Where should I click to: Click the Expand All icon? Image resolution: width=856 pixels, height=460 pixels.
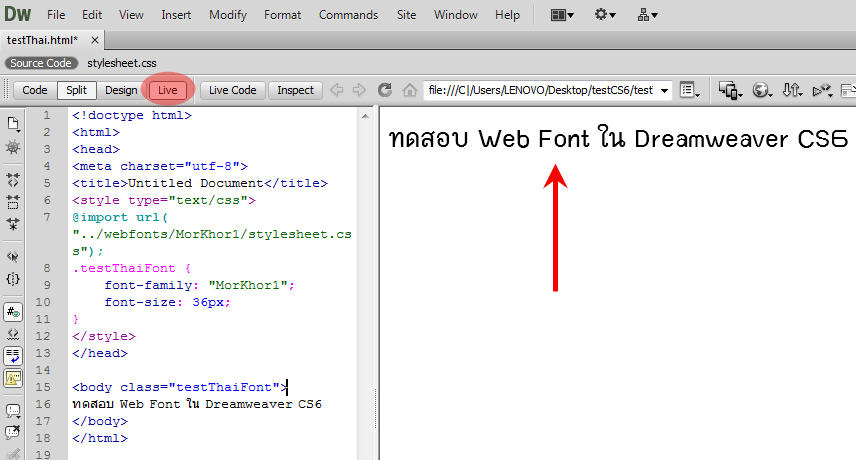click(13, 224)
